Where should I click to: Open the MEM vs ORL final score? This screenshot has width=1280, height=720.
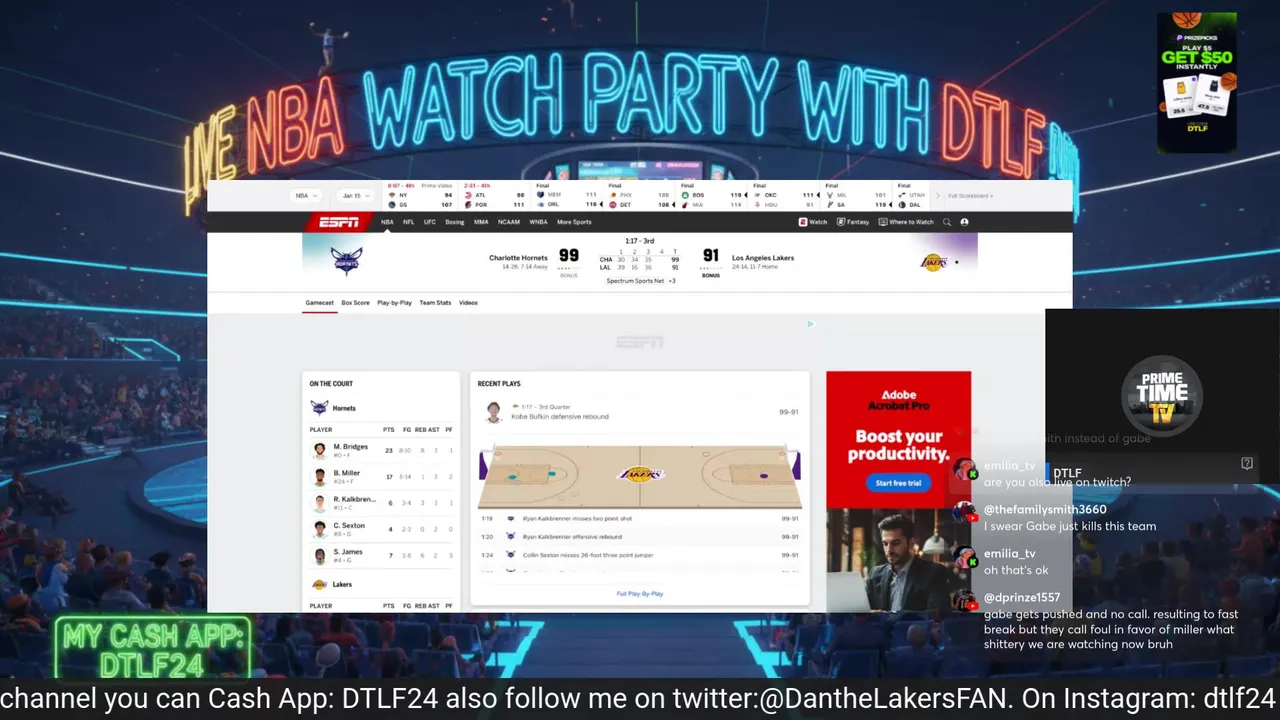coord(566,195)
